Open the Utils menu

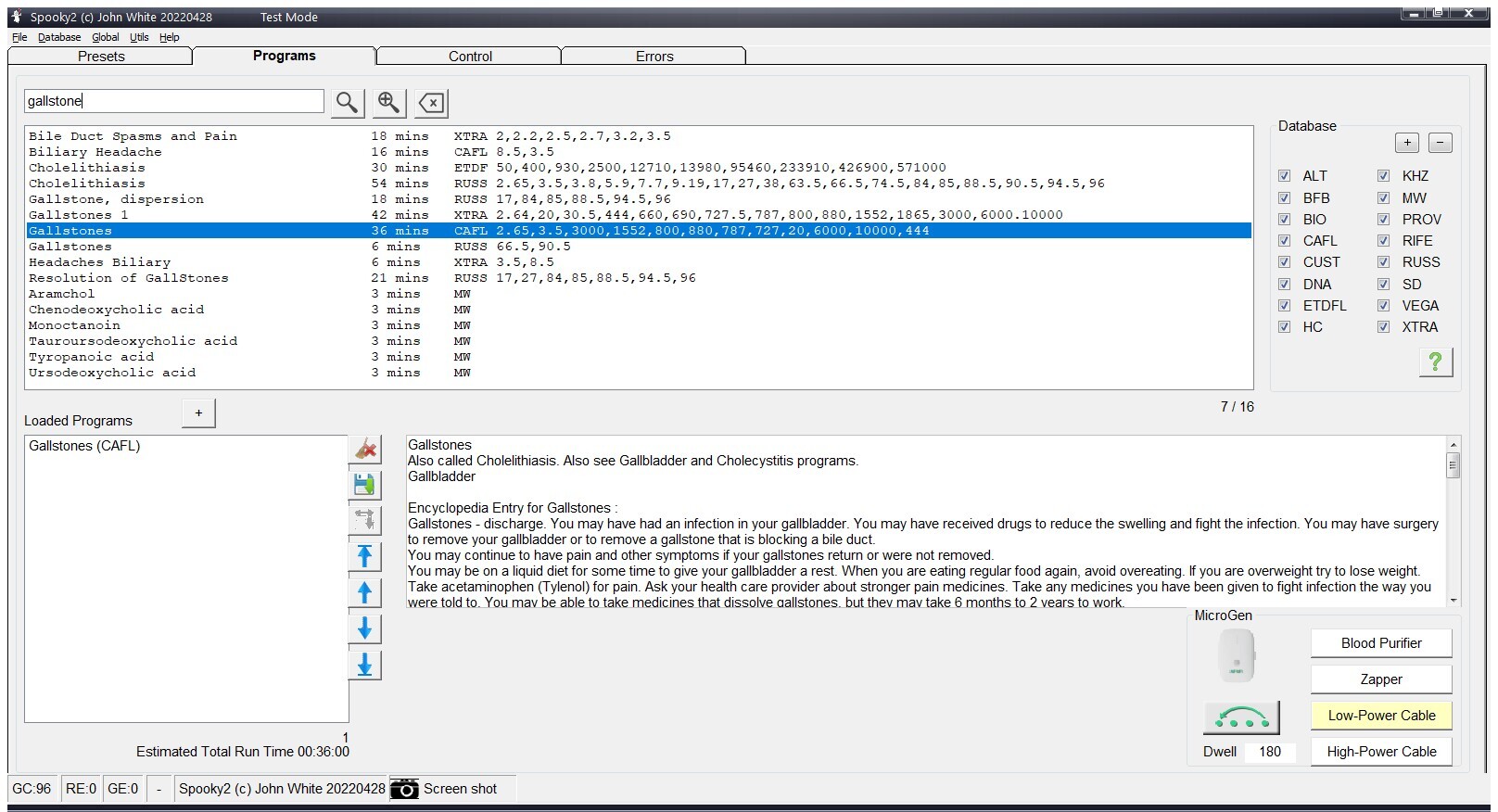click(139, 37)
